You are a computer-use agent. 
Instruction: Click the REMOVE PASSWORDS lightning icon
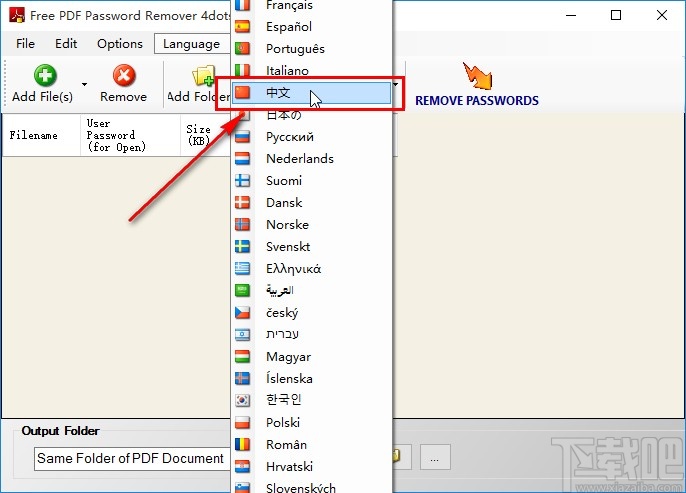click(x=477, y=76)
